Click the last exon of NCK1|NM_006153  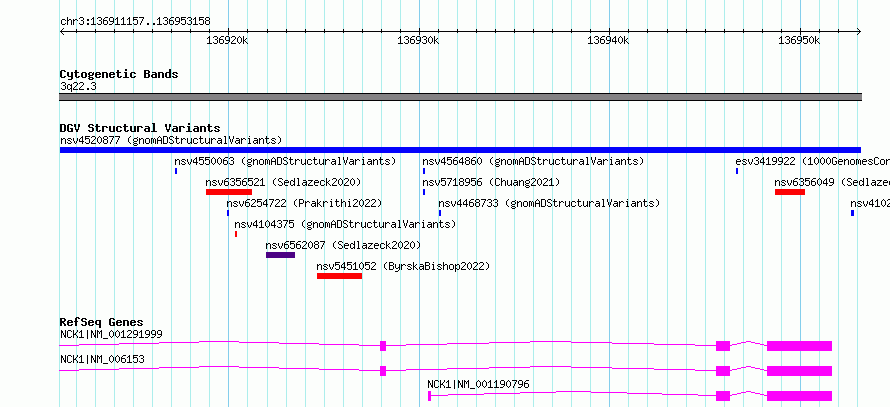(799, 371)
